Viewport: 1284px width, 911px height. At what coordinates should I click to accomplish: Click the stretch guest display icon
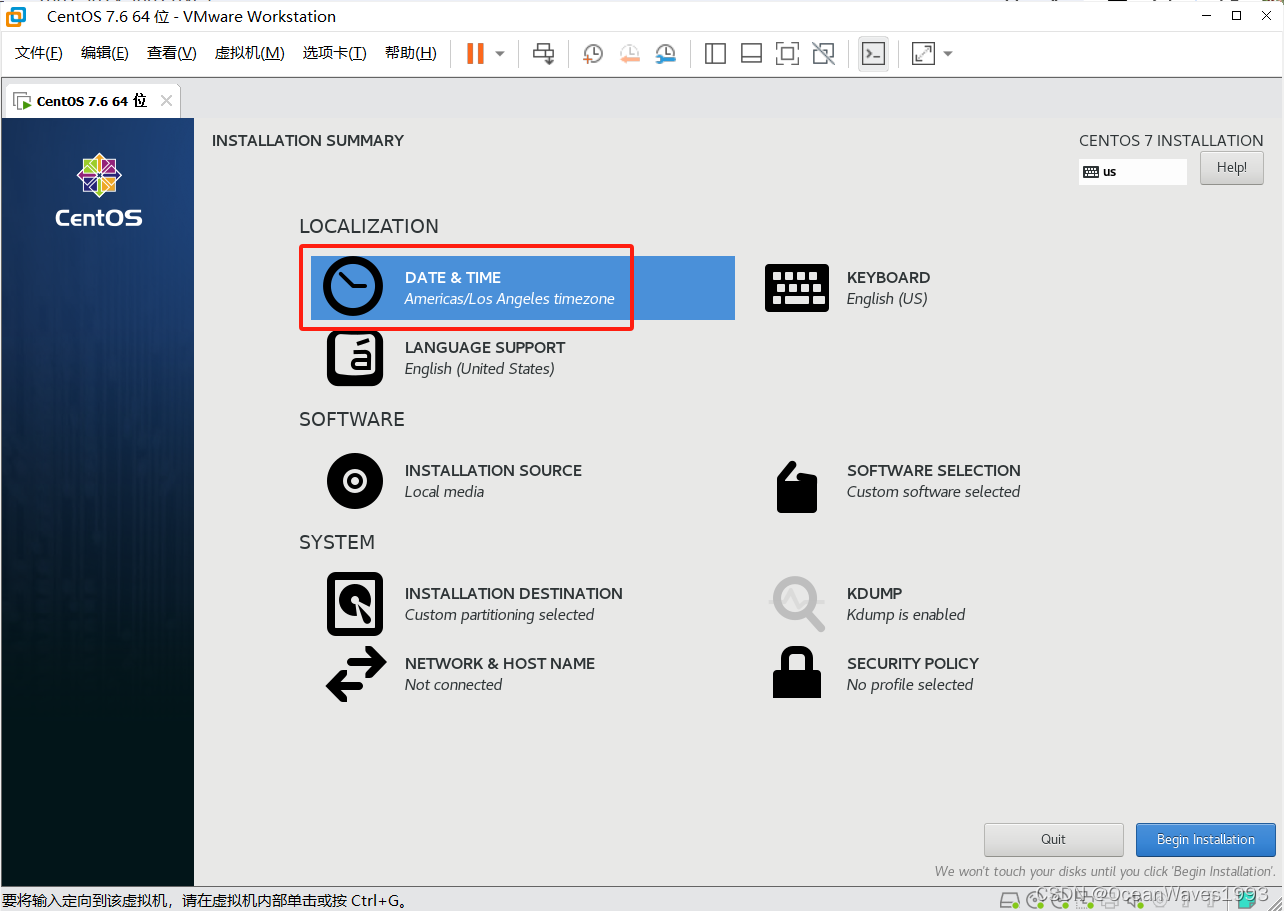point(923,54)
